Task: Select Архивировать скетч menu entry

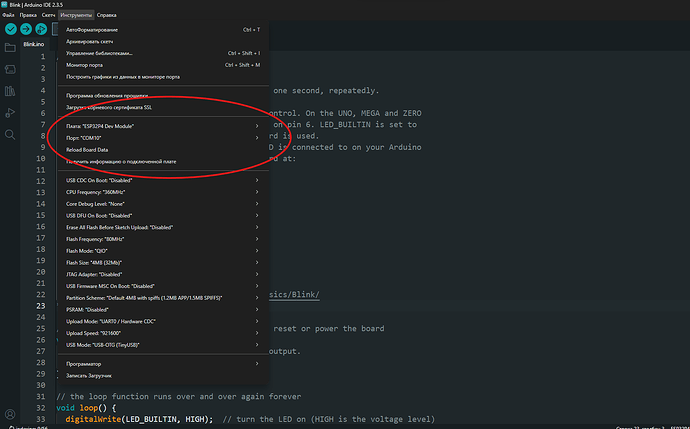Action: [x=163, y=41]
